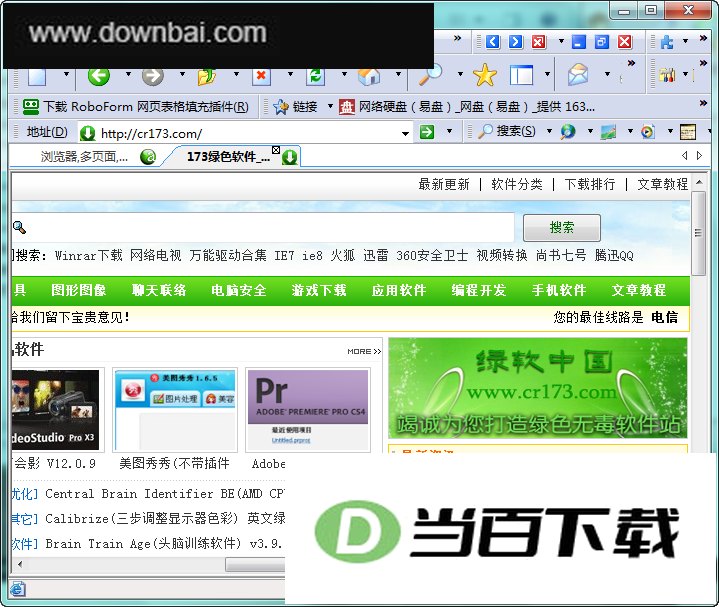Go to the Home page icon

point(369,77)
